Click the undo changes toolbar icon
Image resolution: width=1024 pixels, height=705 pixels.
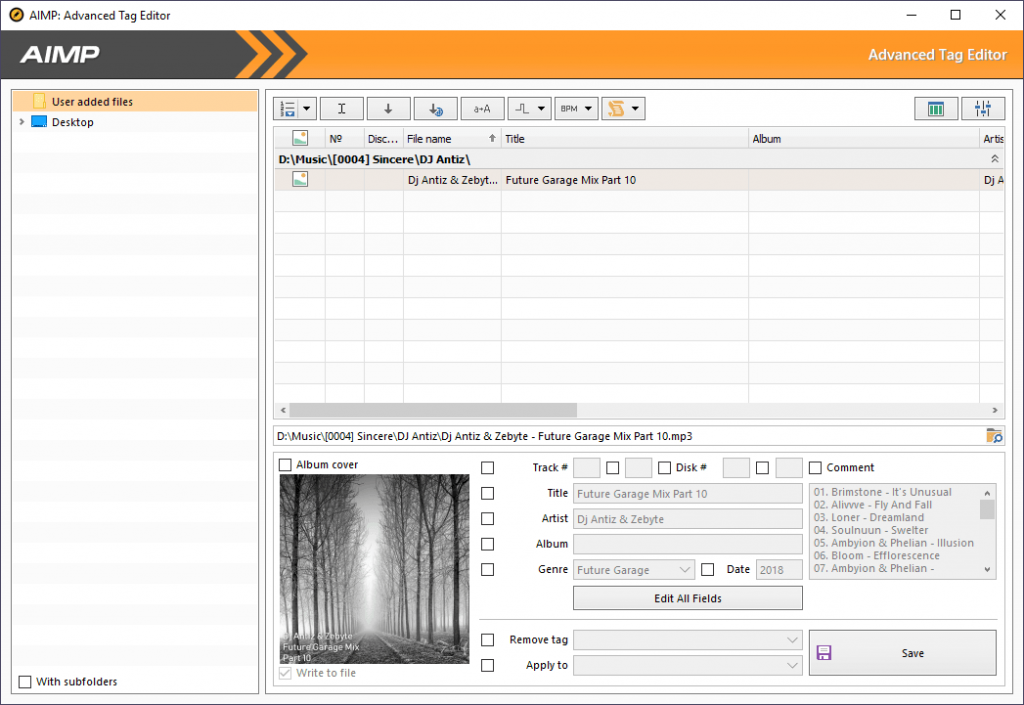(618, 108)
